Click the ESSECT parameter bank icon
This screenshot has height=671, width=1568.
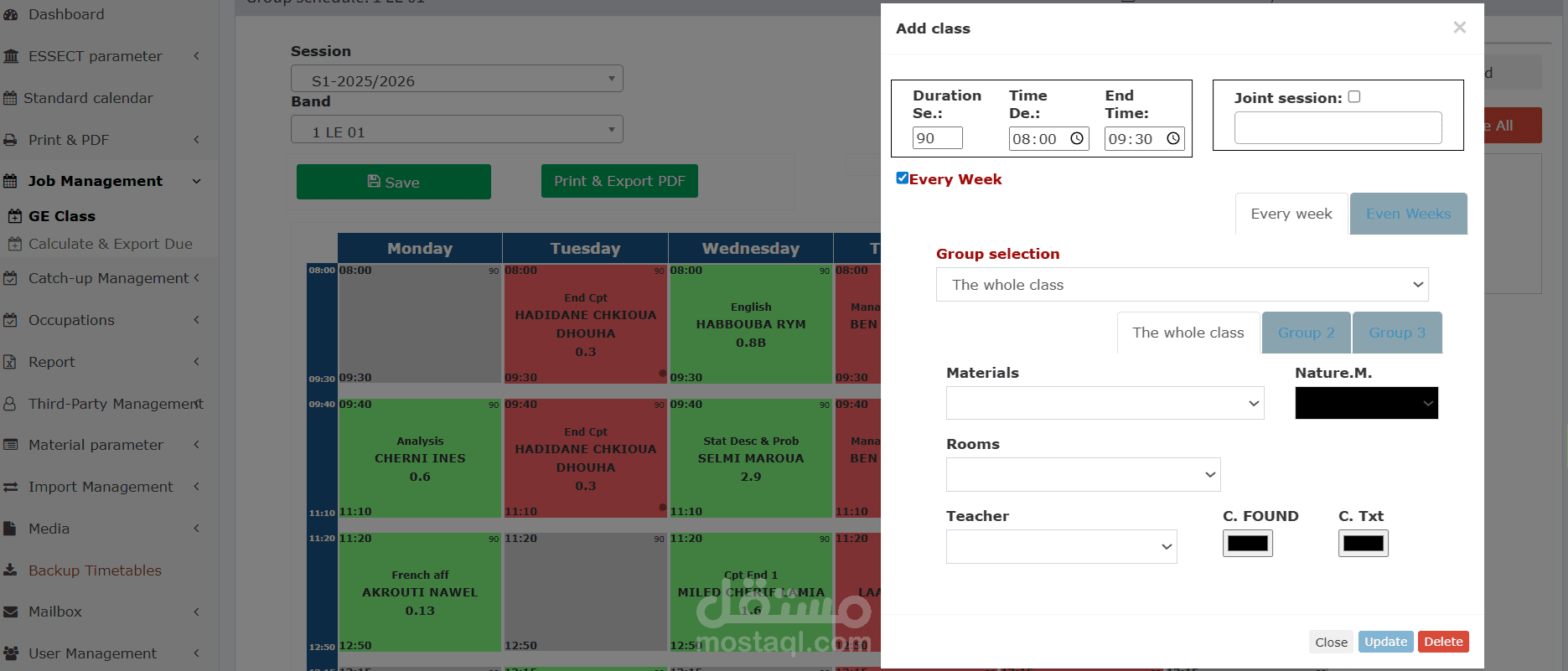tap(11, 56)
